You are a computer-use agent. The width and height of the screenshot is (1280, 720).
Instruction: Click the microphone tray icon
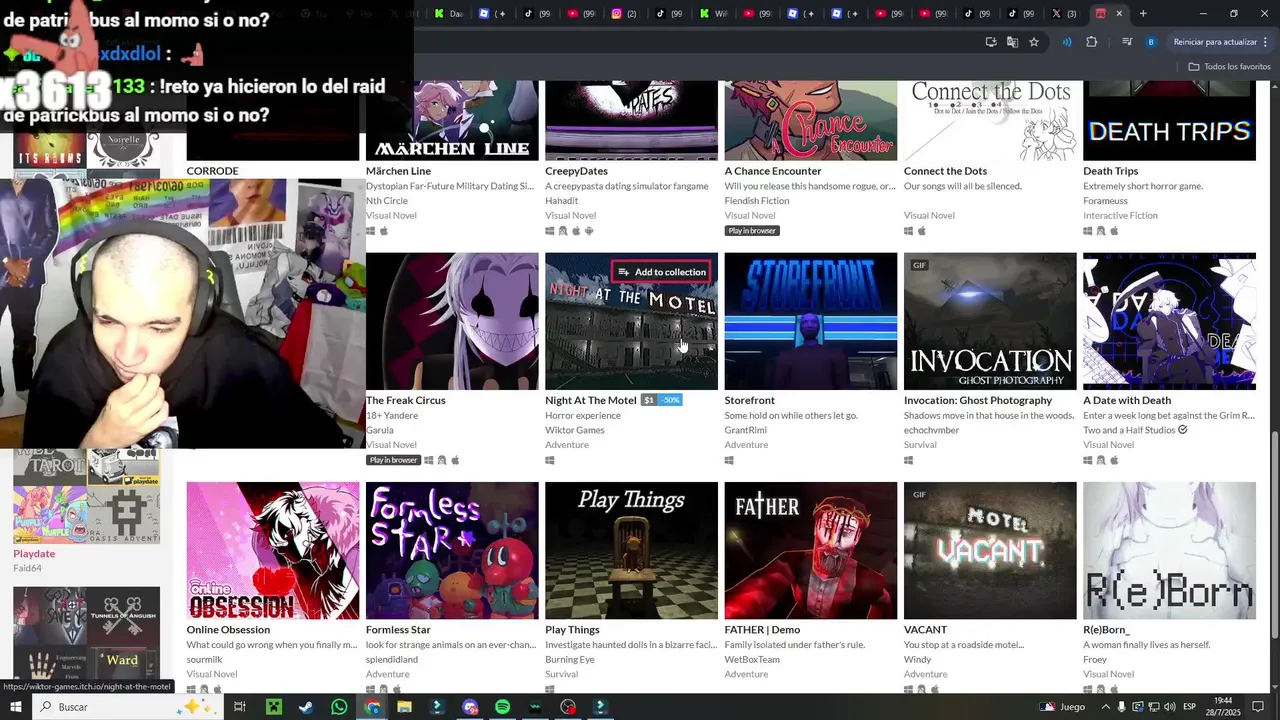pyautogui.click(x=1122, y=707)
